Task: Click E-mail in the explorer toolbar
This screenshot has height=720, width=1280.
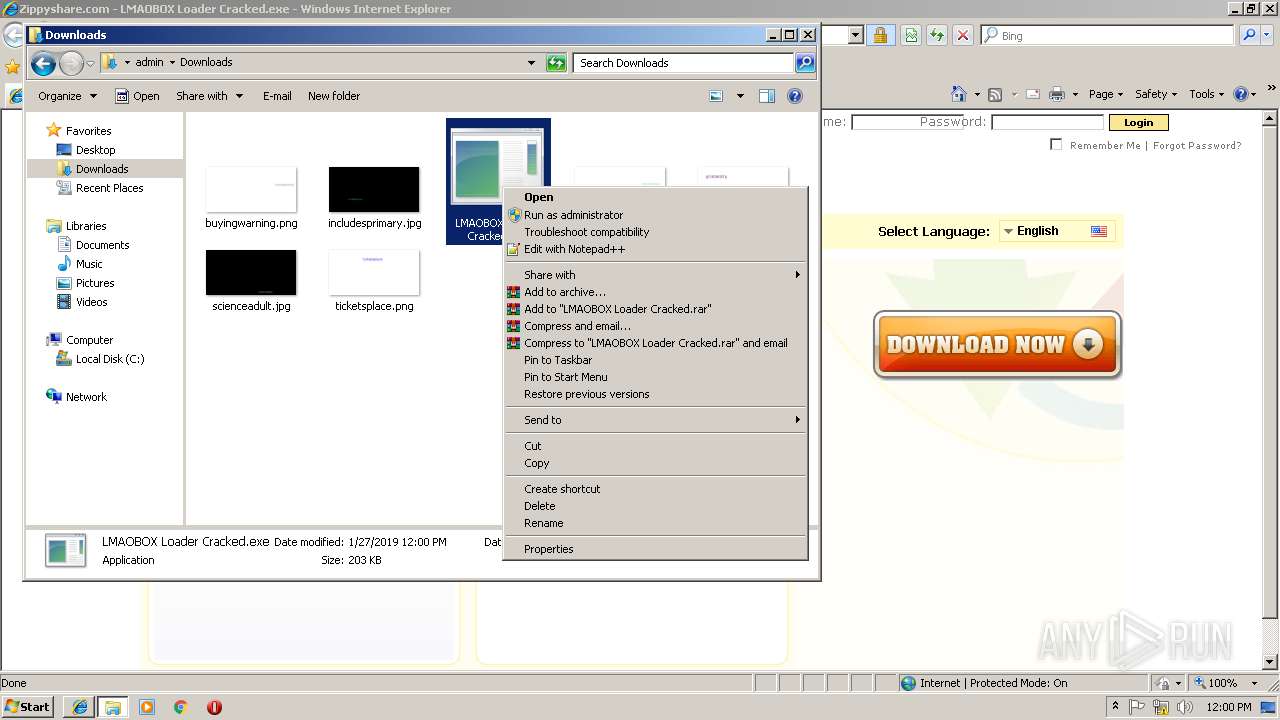Action: [x=277, y=96]
